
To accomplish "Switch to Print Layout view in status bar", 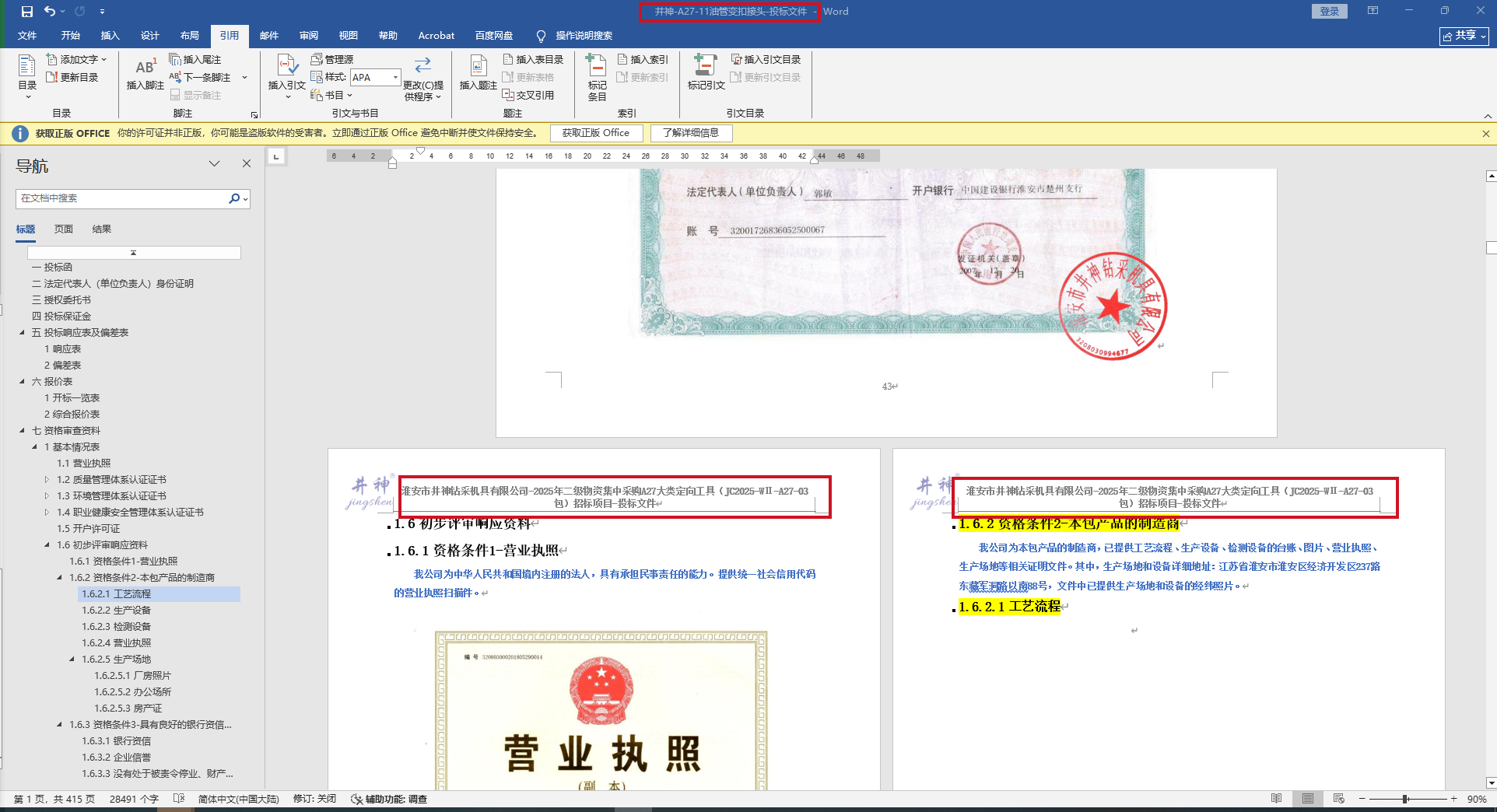I will pyautogui.click(x=1308, y=799).
